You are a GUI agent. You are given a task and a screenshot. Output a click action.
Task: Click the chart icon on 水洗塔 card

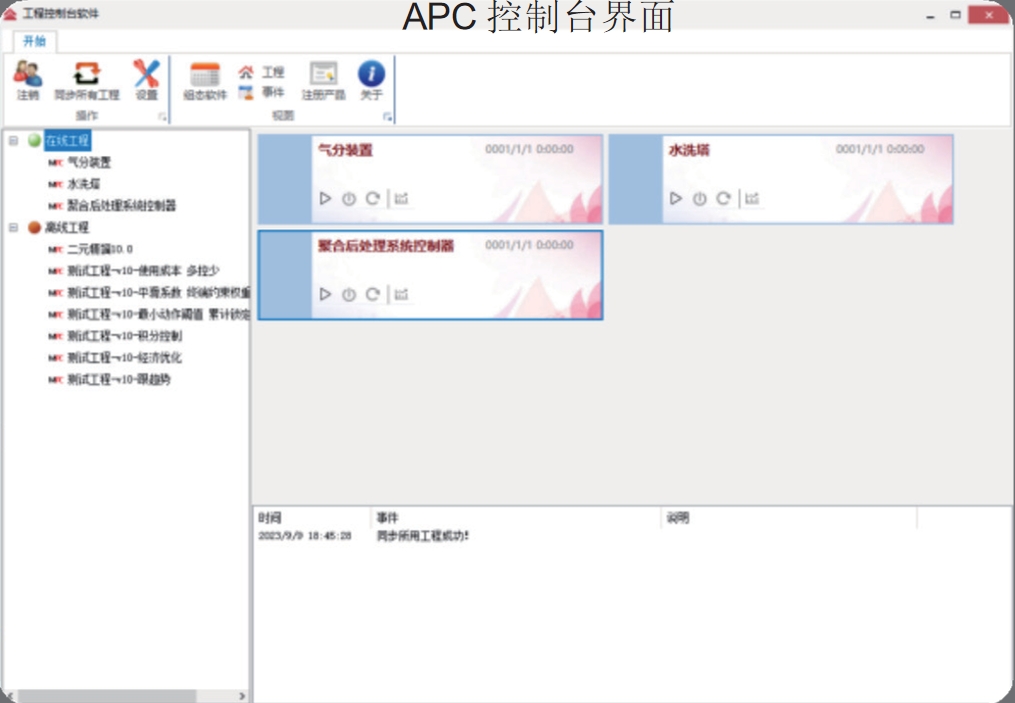click(751, 197)
